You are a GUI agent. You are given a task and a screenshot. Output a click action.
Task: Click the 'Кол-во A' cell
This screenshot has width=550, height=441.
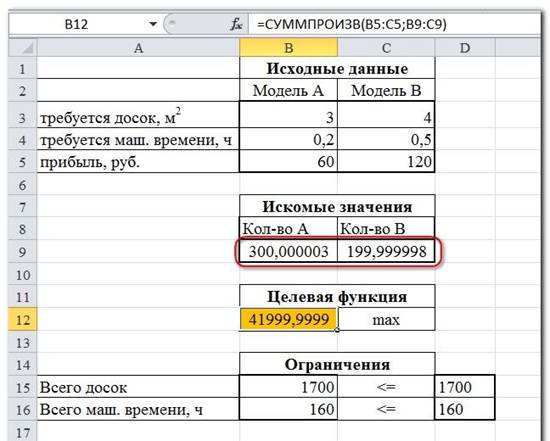coord(288,229)
